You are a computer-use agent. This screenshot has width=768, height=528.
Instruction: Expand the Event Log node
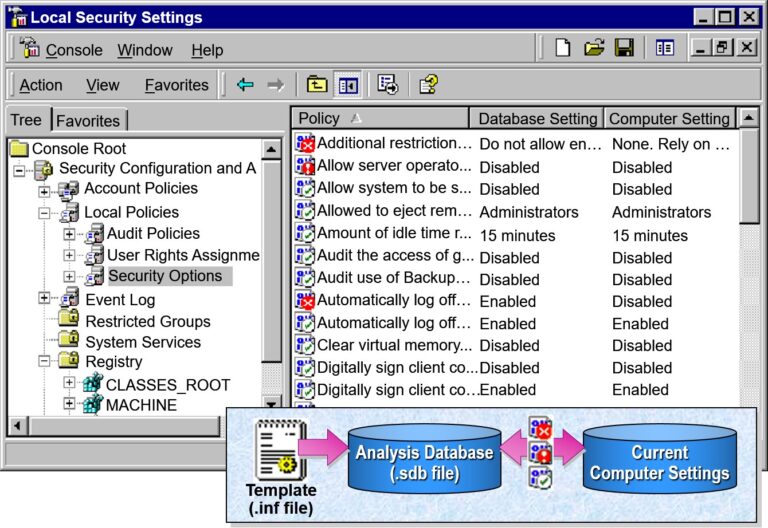44,298
